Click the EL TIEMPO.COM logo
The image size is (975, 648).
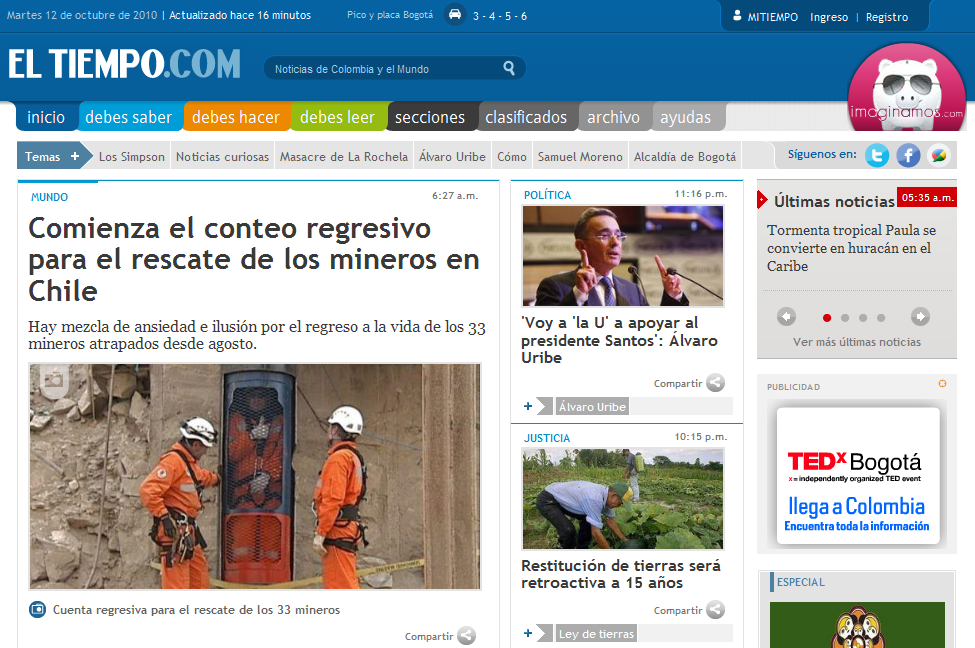pyautogui.click(x=124, y=64)
